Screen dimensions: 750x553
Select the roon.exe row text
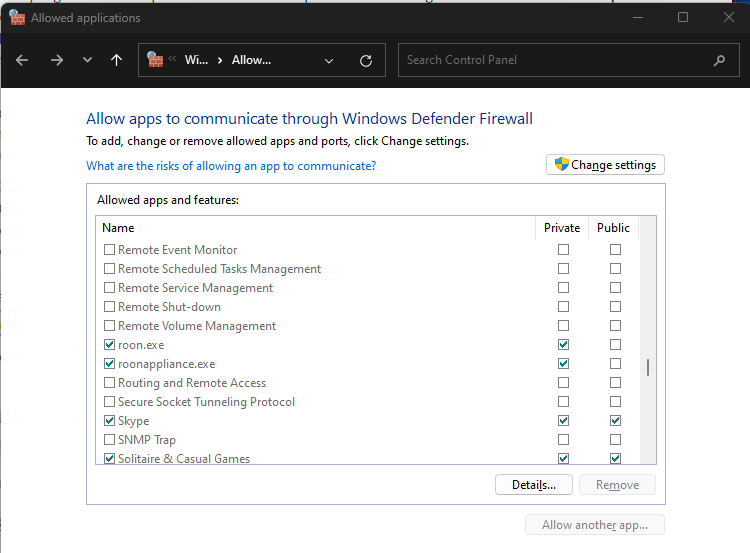coord(141,345)
